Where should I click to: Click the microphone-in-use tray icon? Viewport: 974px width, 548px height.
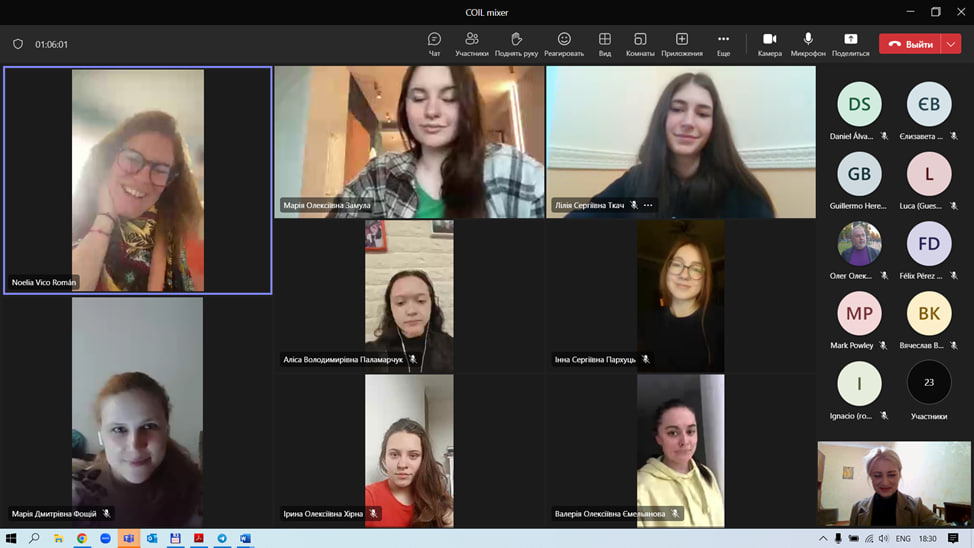pyautogui.click(x=838, y=539)
